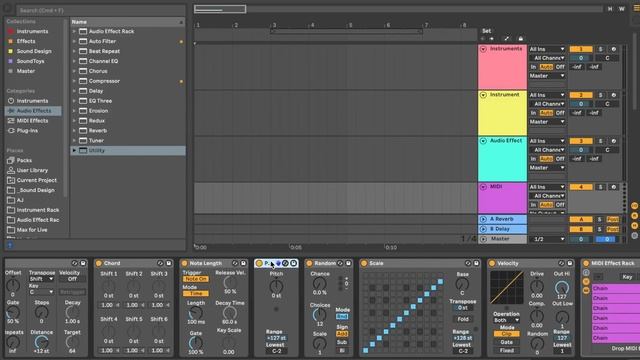Open Audio Effect track Master output dropdown
Viewport: 640px width, 360px height.
(547, 168)
